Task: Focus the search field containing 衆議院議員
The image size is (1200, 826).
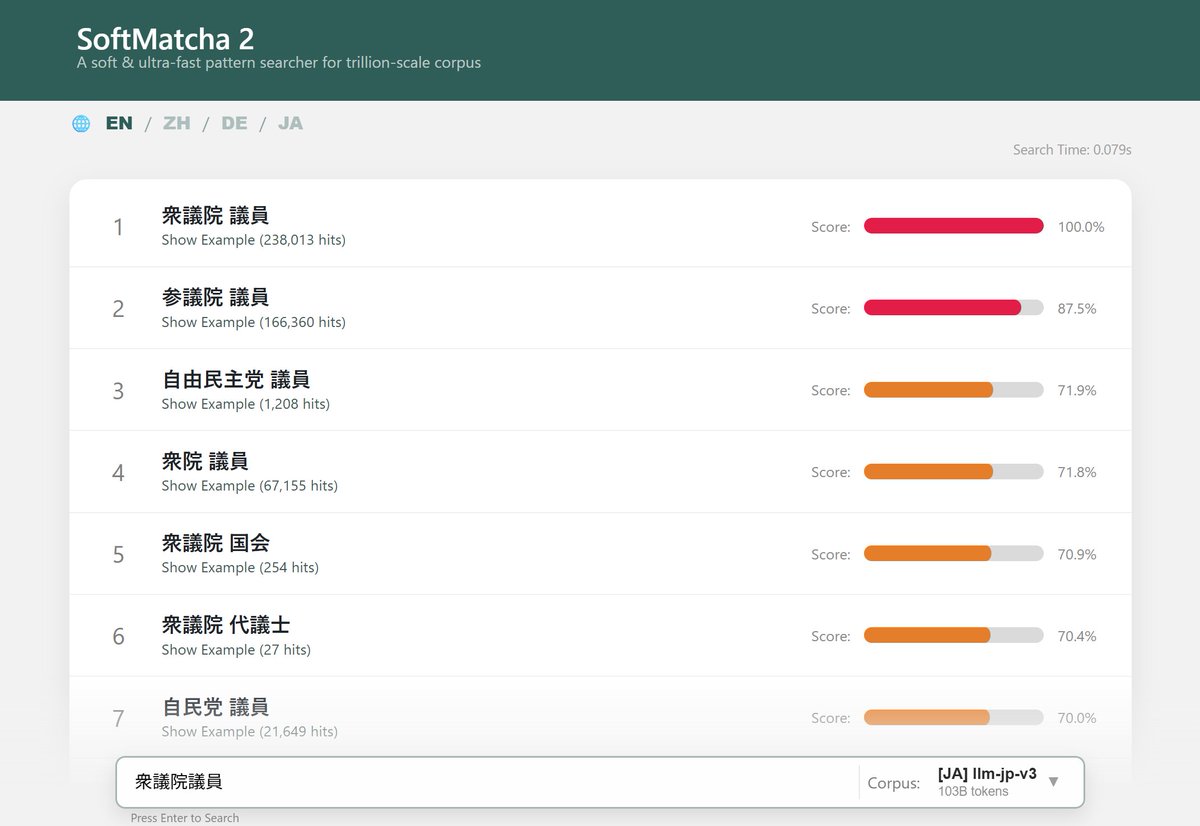Action: click(x=487, y=782)
